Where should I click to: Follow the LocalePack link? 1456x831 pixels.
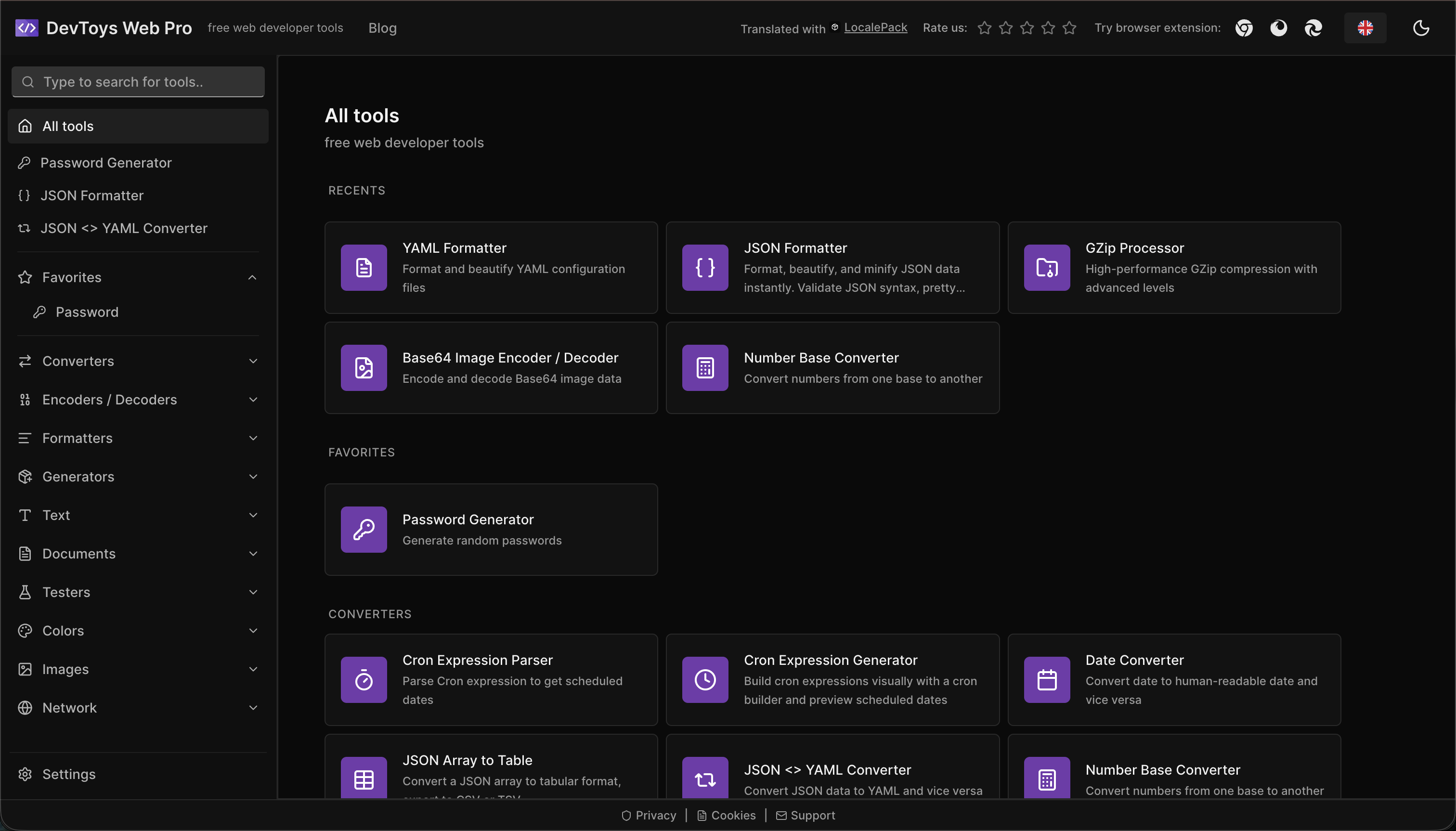click(875, 27)
